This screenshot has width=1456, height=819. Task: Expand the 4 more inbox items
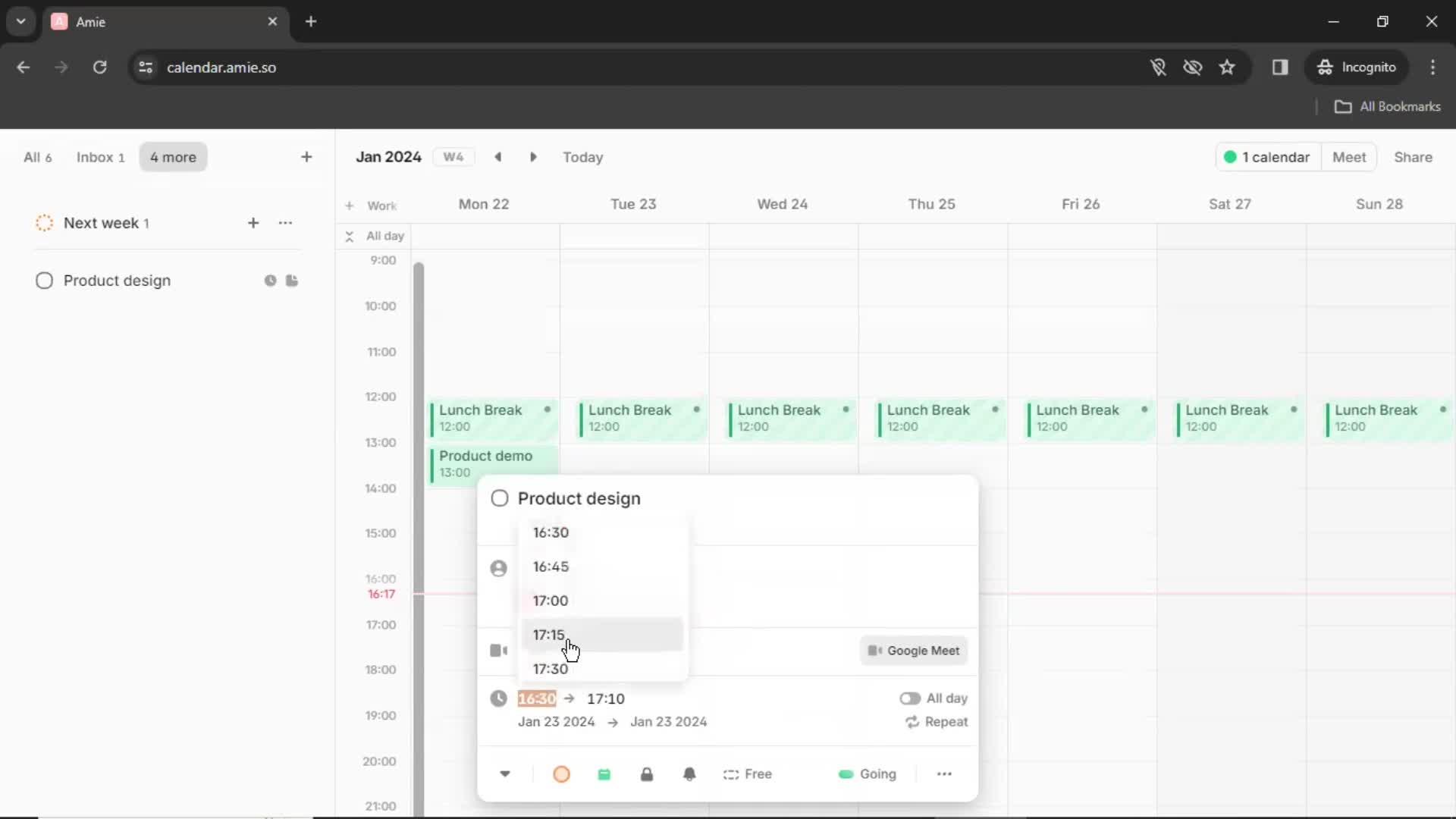pos(172,157)
